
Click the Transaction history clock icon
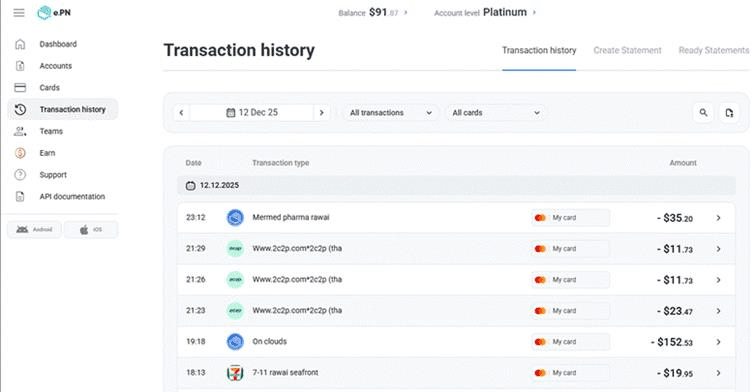click(20, 109)
